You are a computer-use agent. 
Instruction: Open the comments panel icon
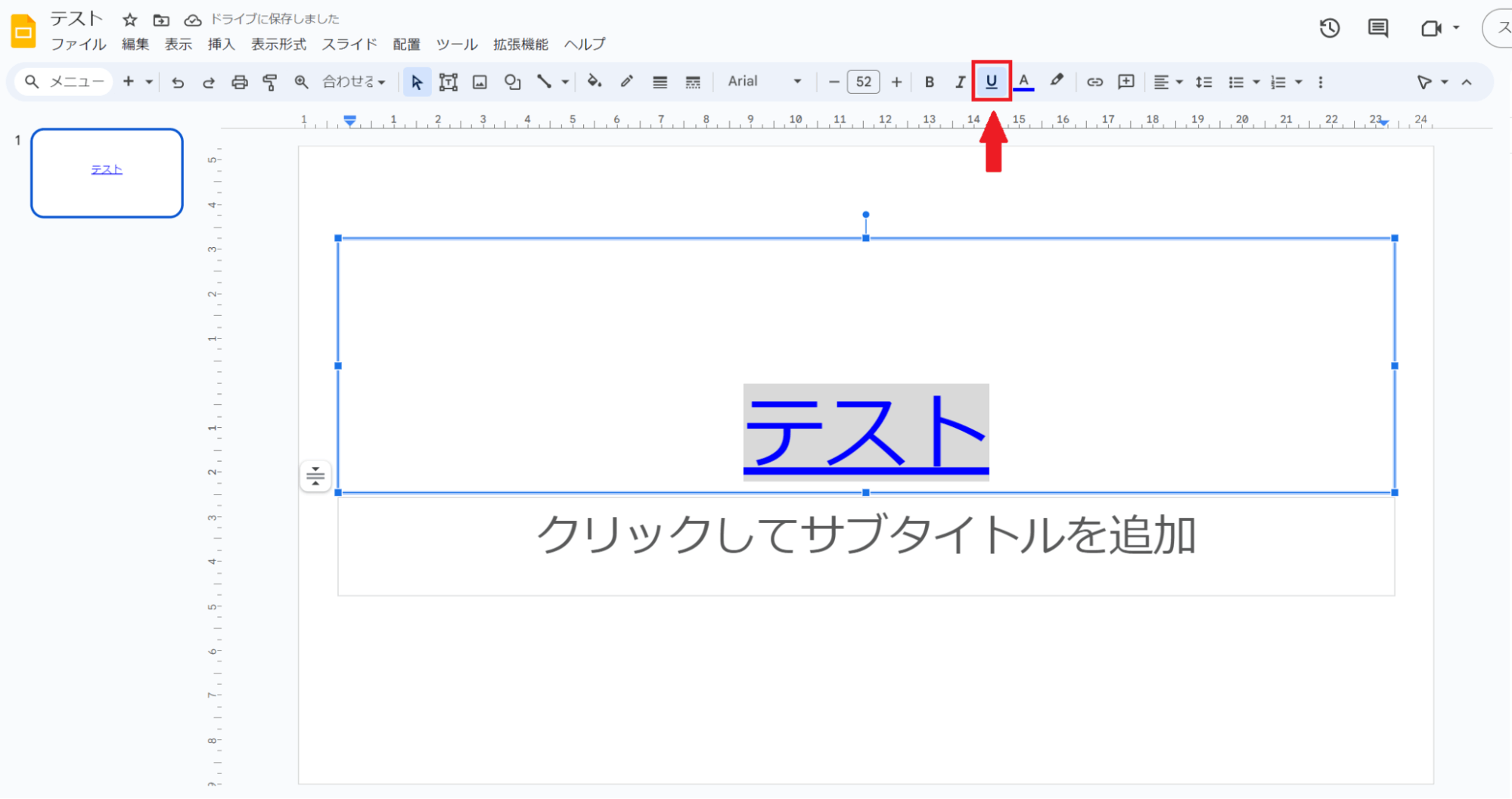1378,29
